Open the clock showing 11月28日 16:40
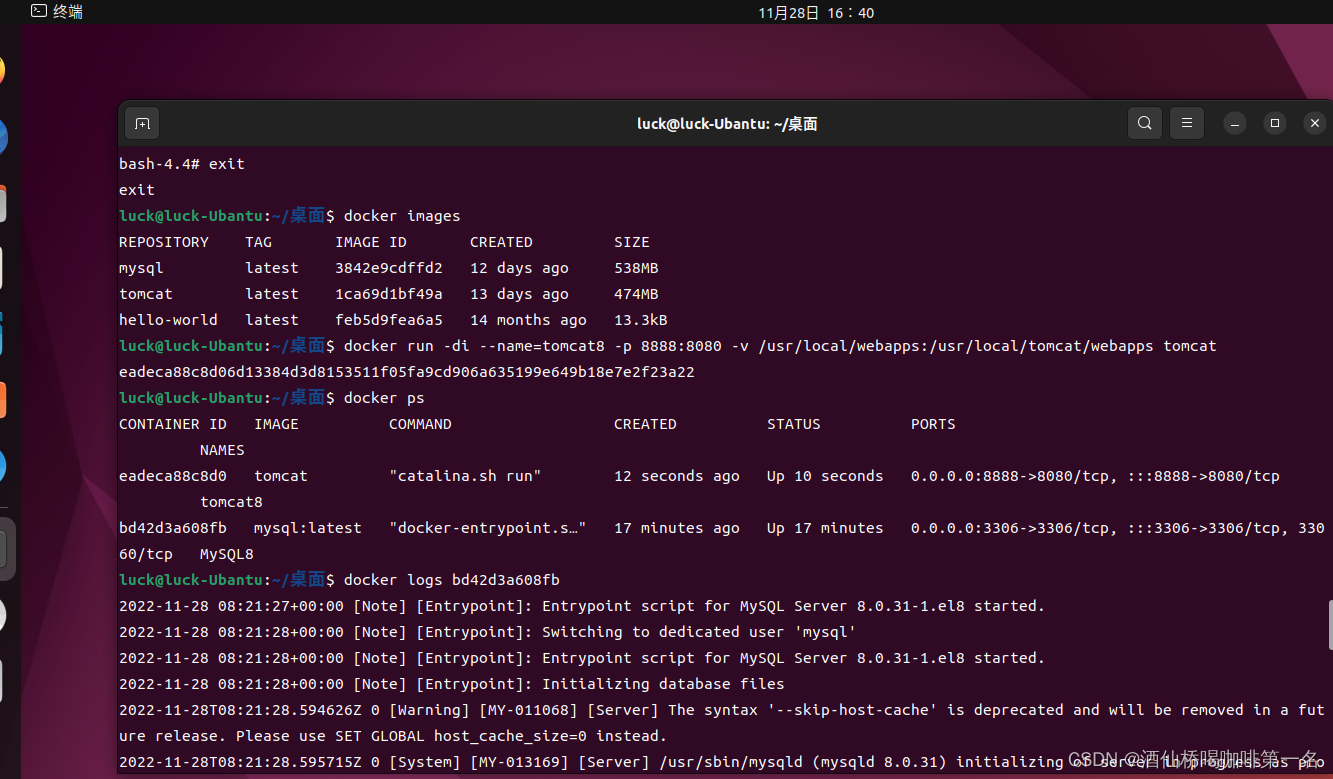This screenshot has height=779, width=1333. [x=816, y=12]
